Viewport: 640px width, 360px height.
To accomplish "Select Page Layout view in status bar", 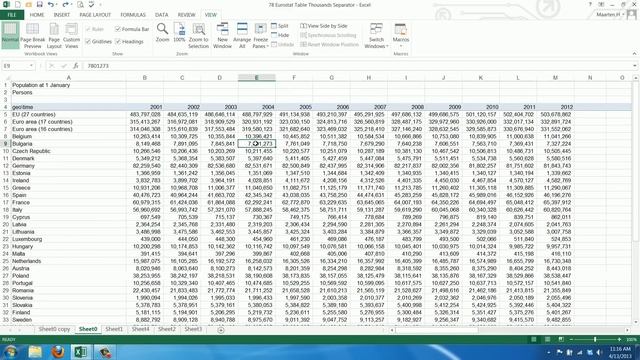I will [547, 339].
